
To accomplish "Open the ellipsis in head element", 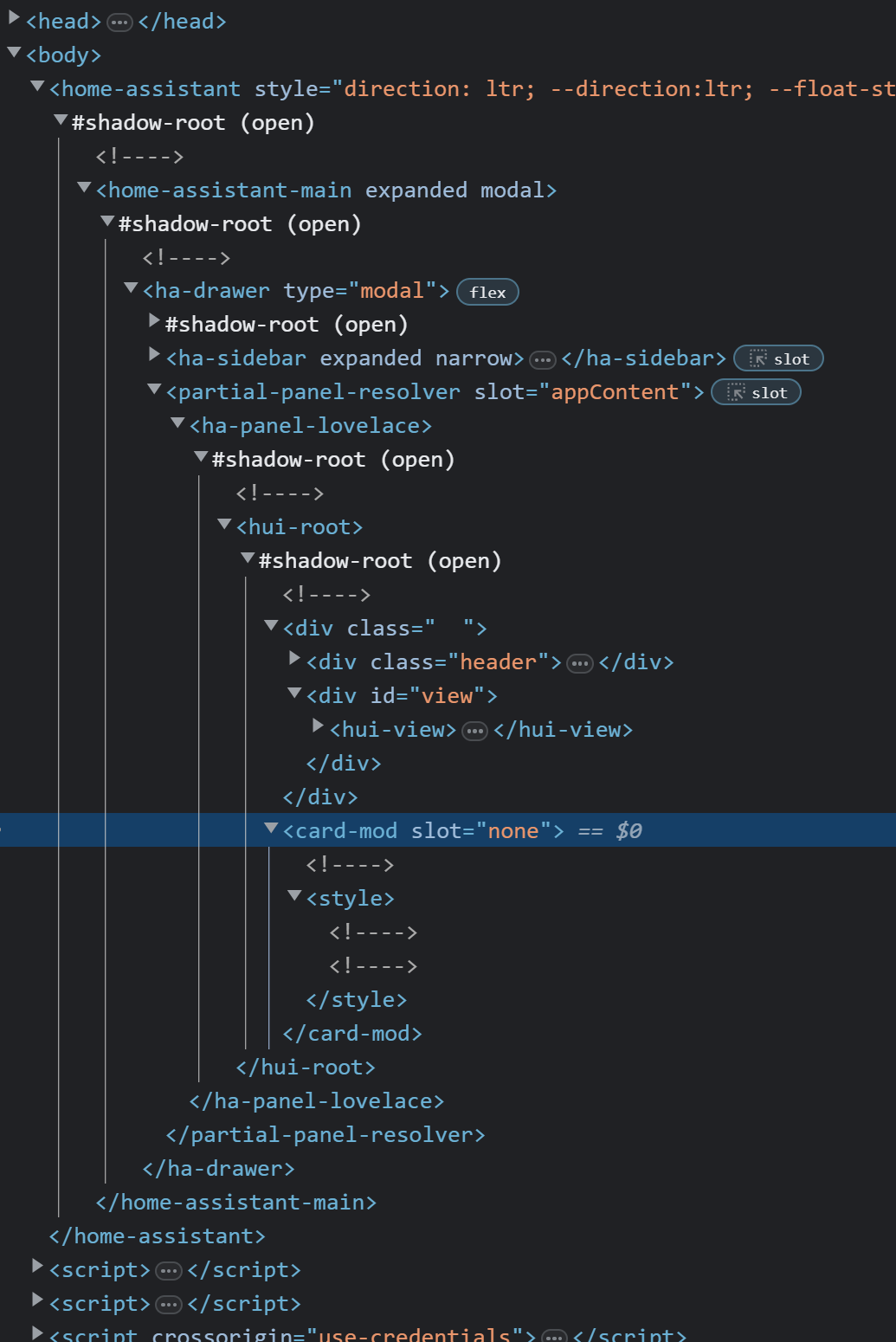I will [119, 23].
